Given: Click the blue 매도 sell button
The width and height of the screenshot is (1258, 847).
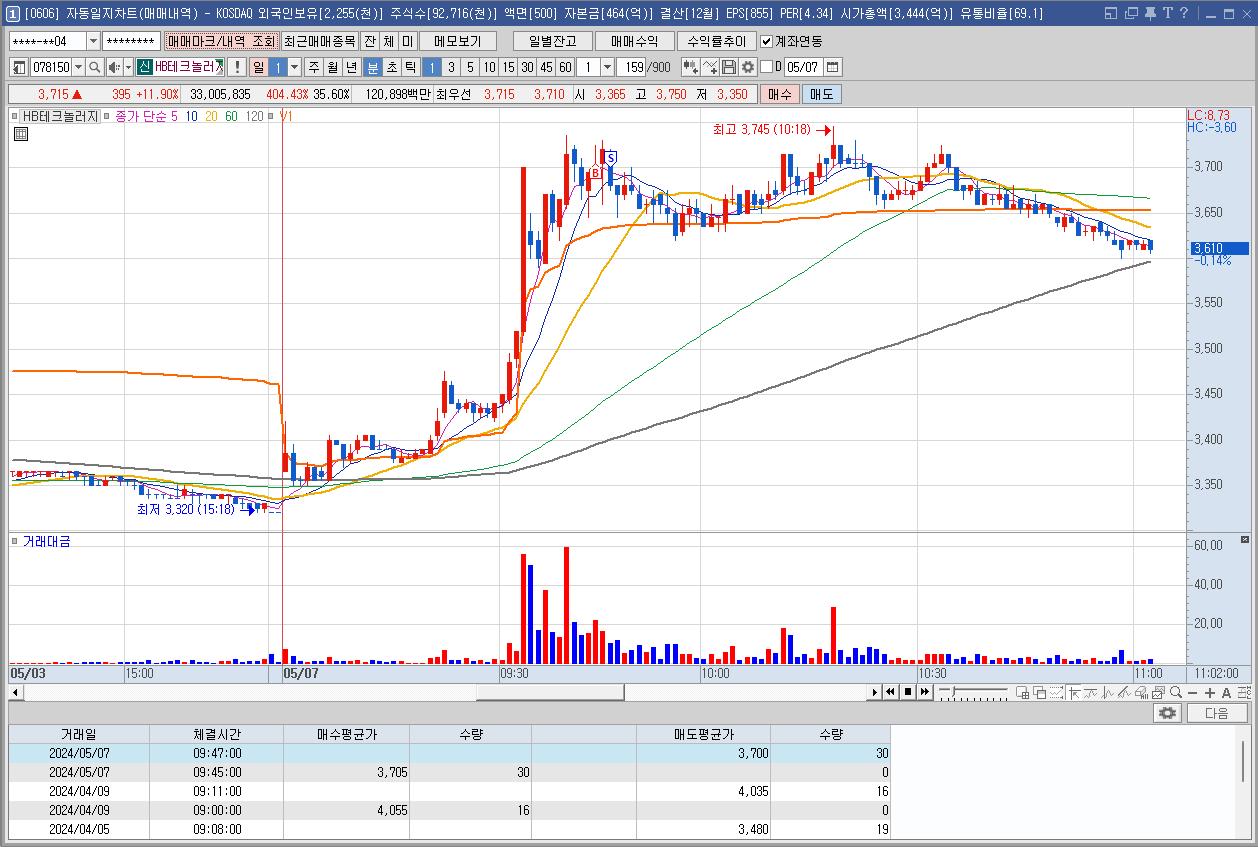Looking at the screenshot, I should tap(821, 94).
